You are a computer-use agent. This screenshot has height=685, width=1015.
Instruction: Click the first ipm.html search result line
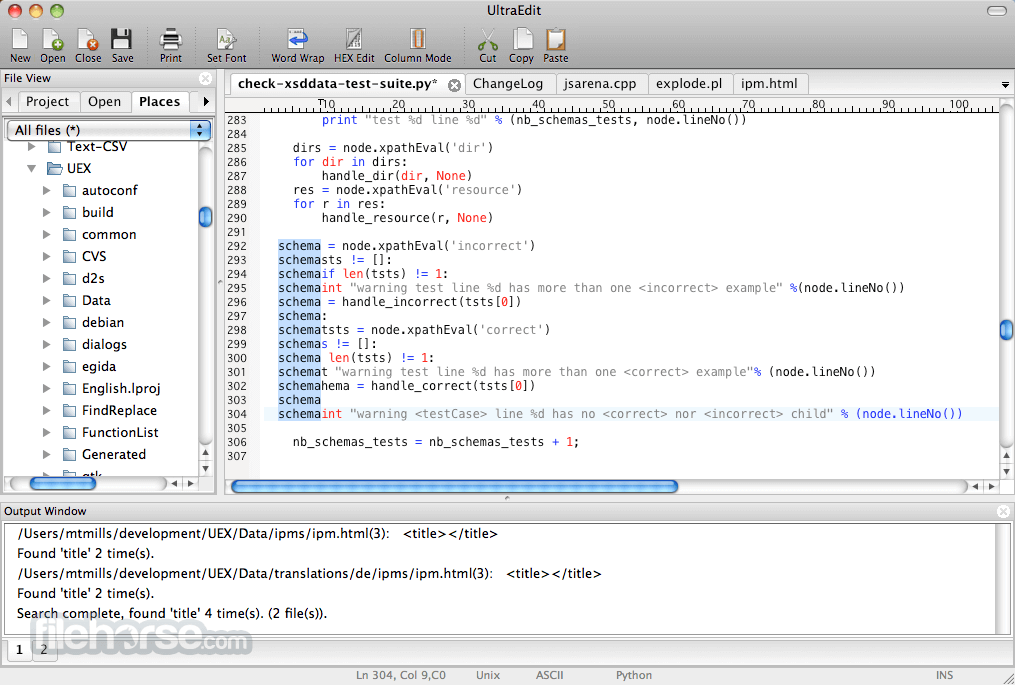tap(257, 534)
